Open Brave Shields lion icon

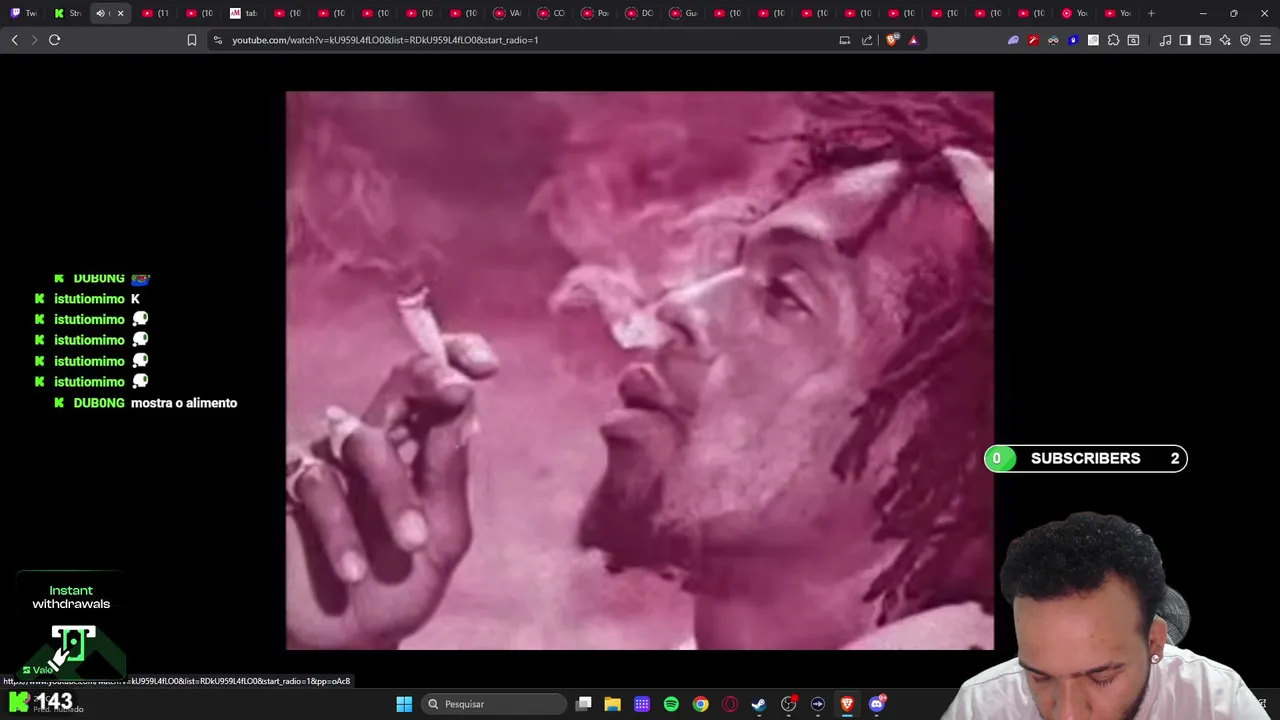892,40
